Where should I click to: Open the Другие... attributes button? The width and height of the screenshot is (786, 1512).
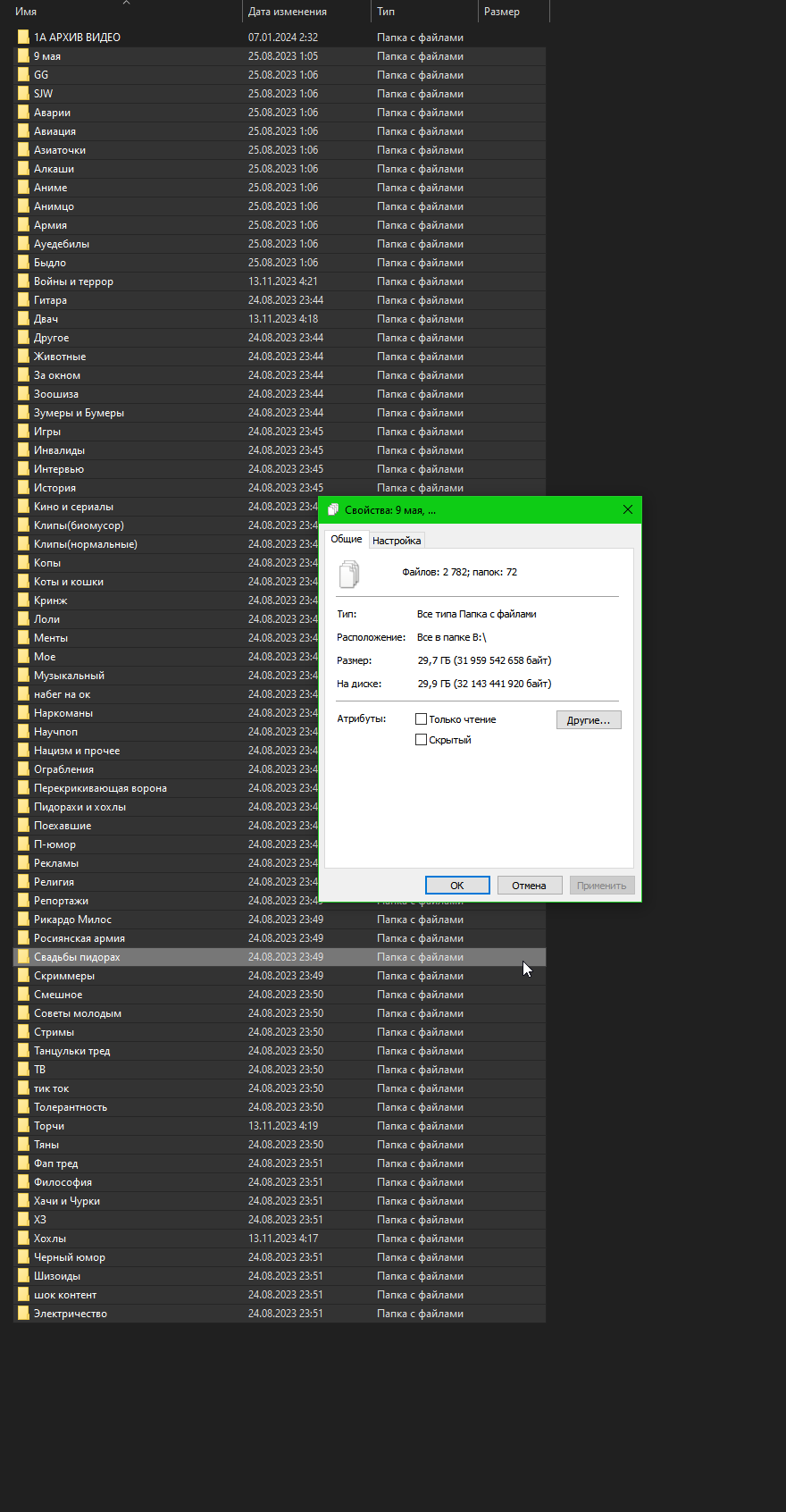[x=589, y=720]
